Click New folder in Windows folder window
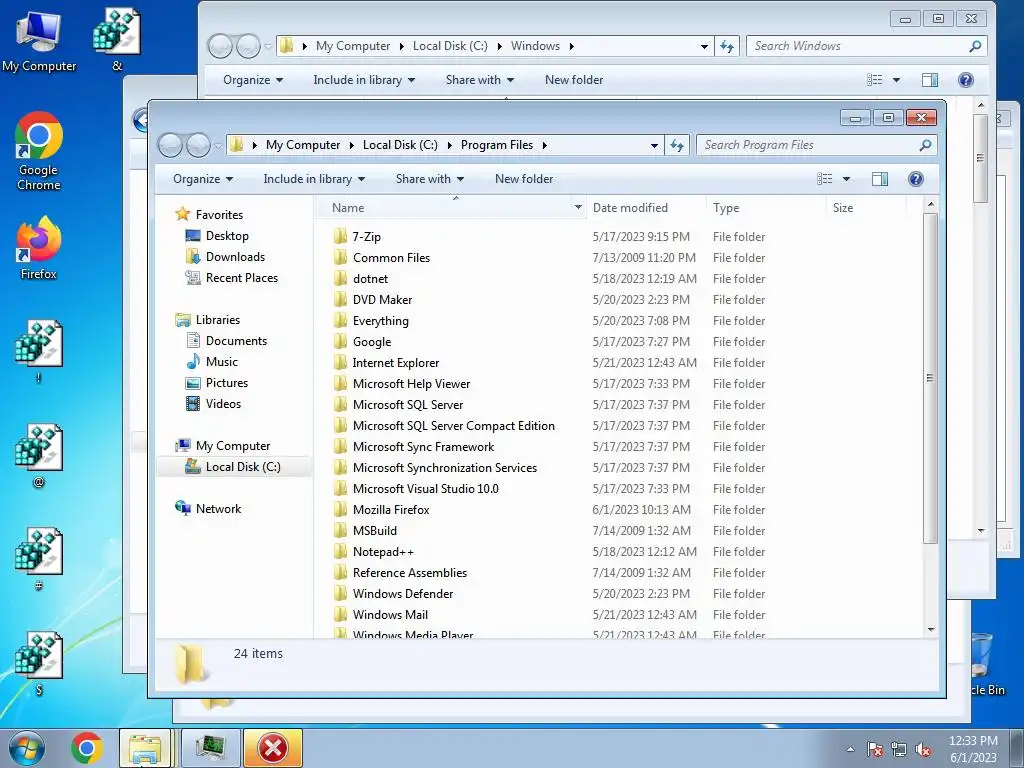The height and width of the screenshot is (768, 1024). 574,80
